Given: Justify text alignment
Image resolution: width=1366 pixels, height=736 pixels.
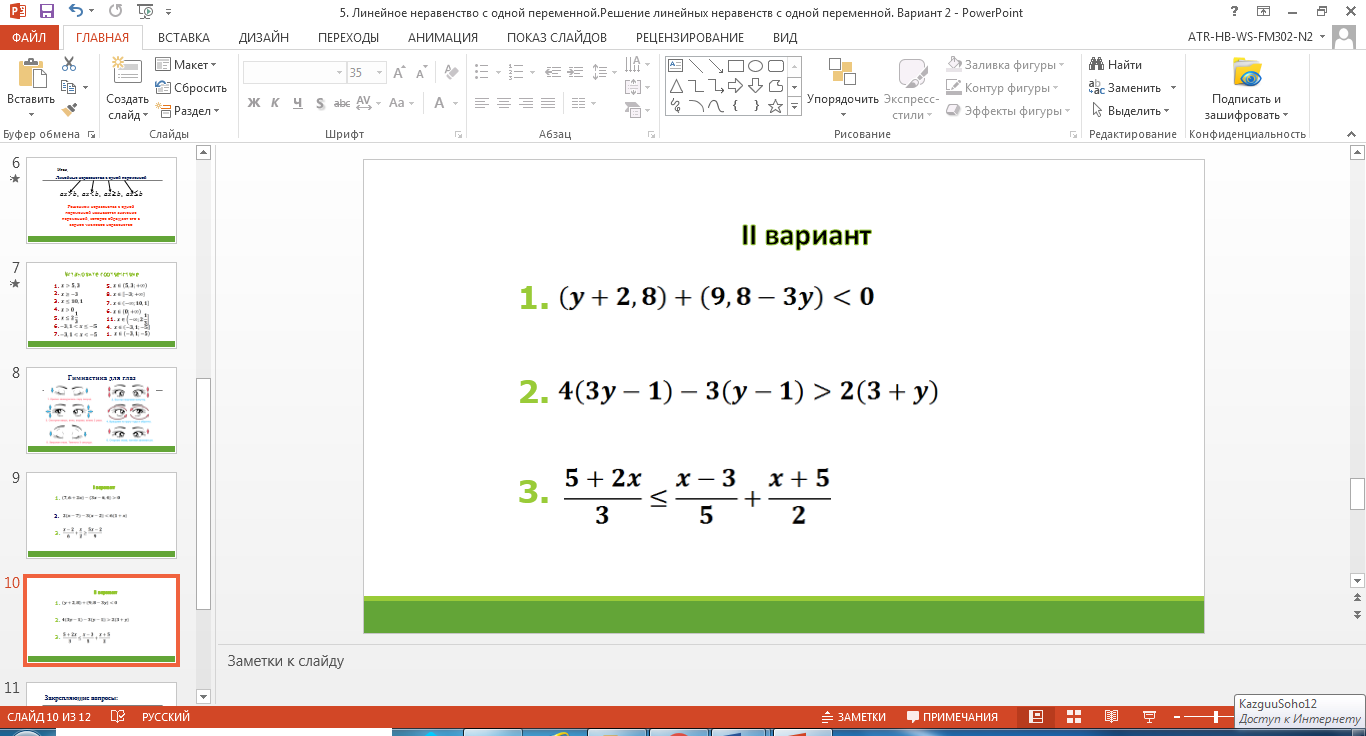Looking at the screenshot, I should coord(547,103).
